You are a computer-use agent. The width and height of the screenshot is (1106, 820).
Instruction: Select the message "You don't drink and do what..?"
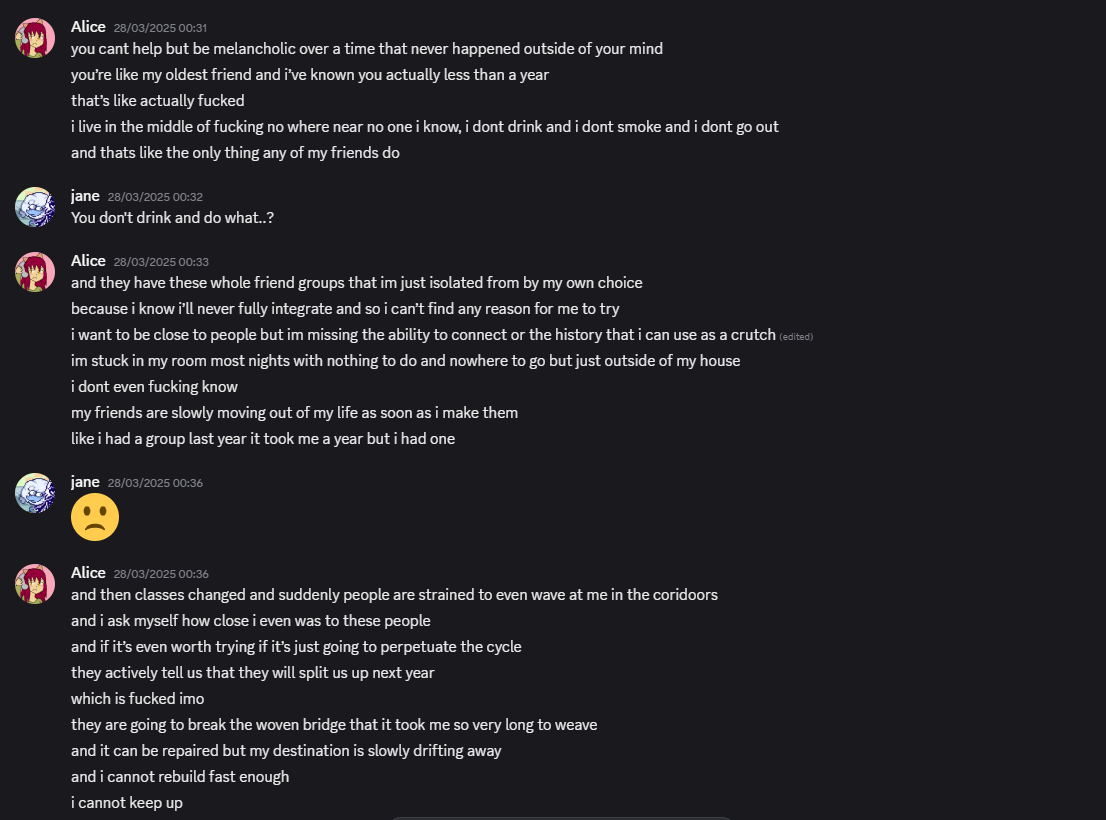point(172,218)
